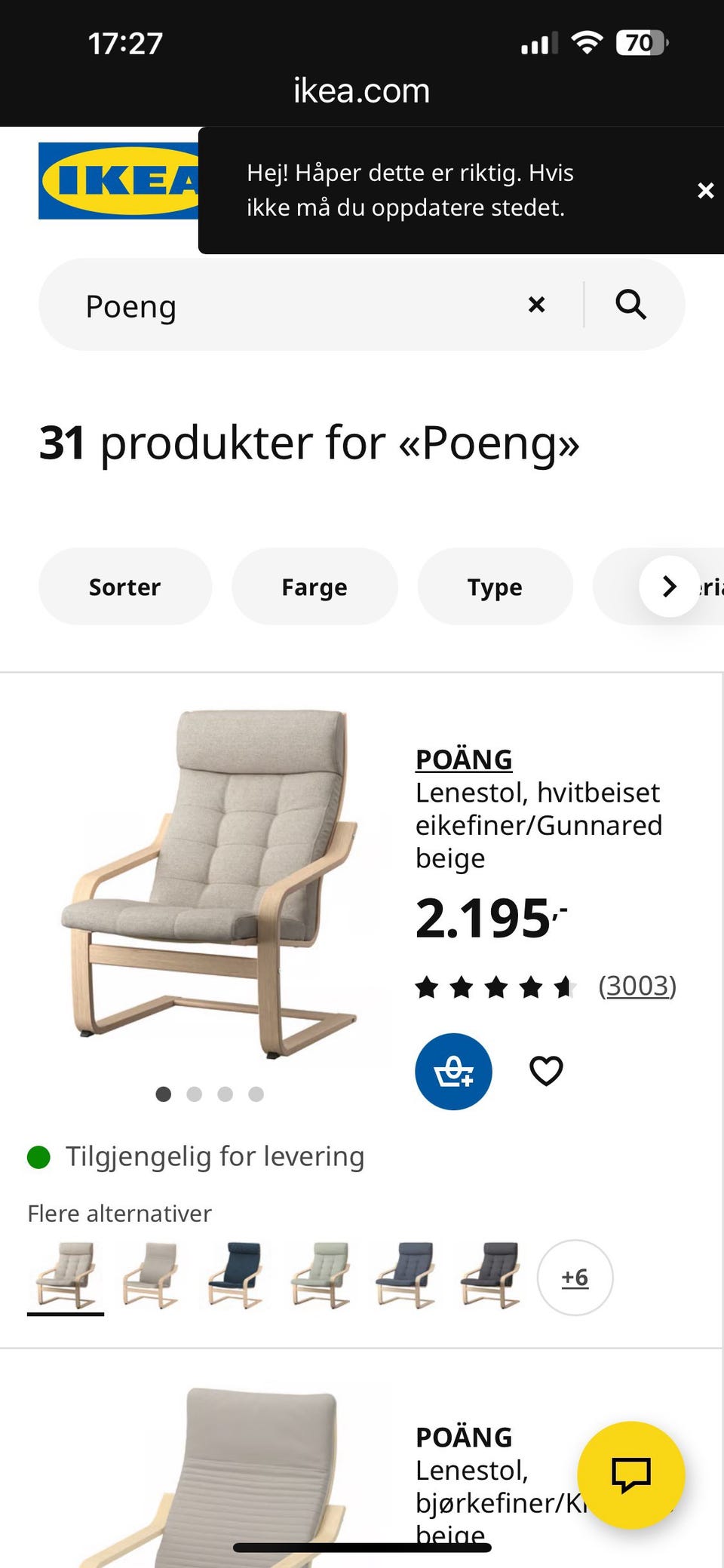Dismiss the location notification with the X
The height and width of the screenshot is (1568, 724).
tap(705, 191)
